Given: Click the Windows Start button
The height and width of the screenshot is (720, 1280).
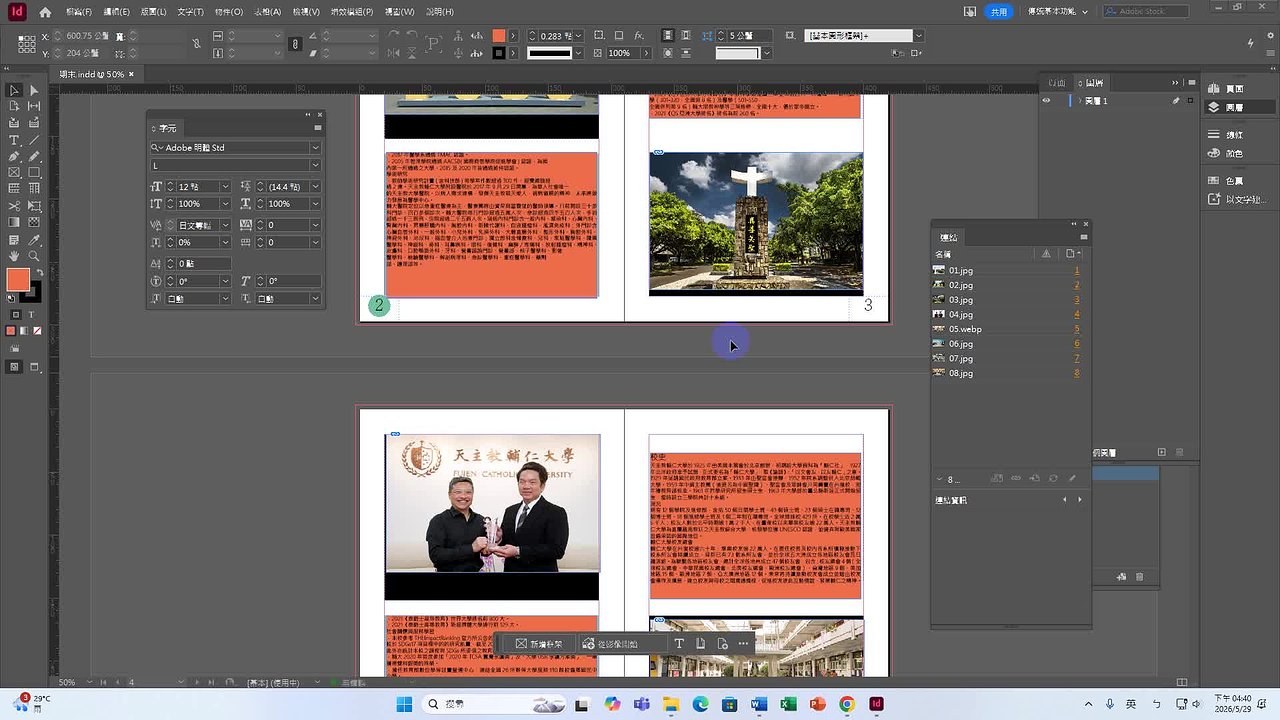Looking at the screenshot, I should 404,704.
